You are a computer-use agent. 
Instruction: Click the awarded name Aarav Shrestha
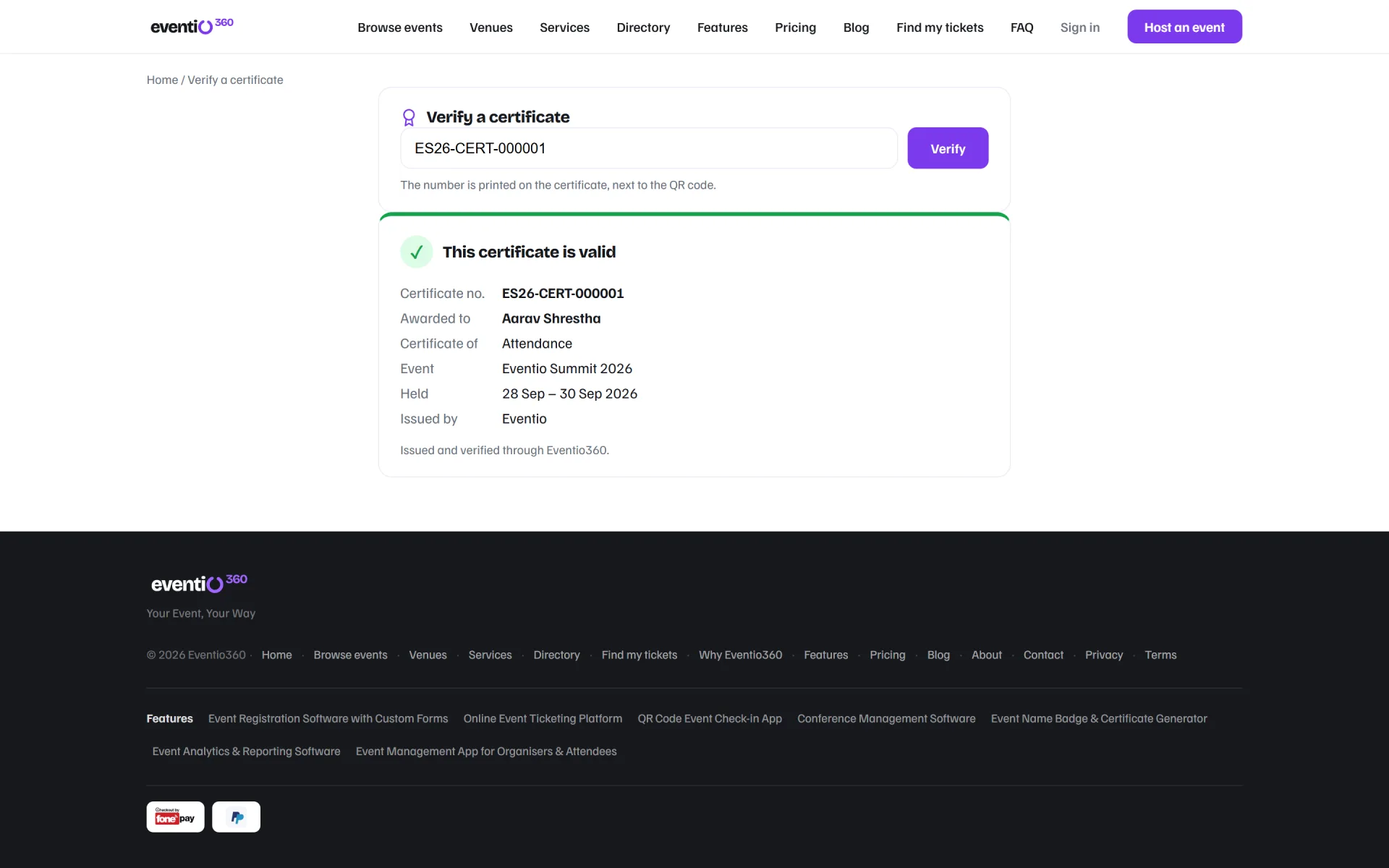pyautogui.click(x=551, y=318)
